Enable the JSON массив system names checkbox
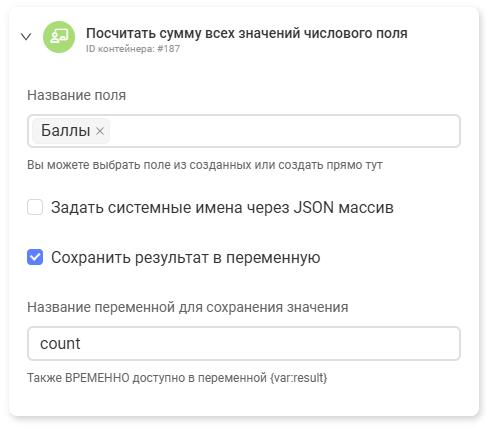This screenshot has height=427, width=486. pyautogui.click(x=35, y=207)
